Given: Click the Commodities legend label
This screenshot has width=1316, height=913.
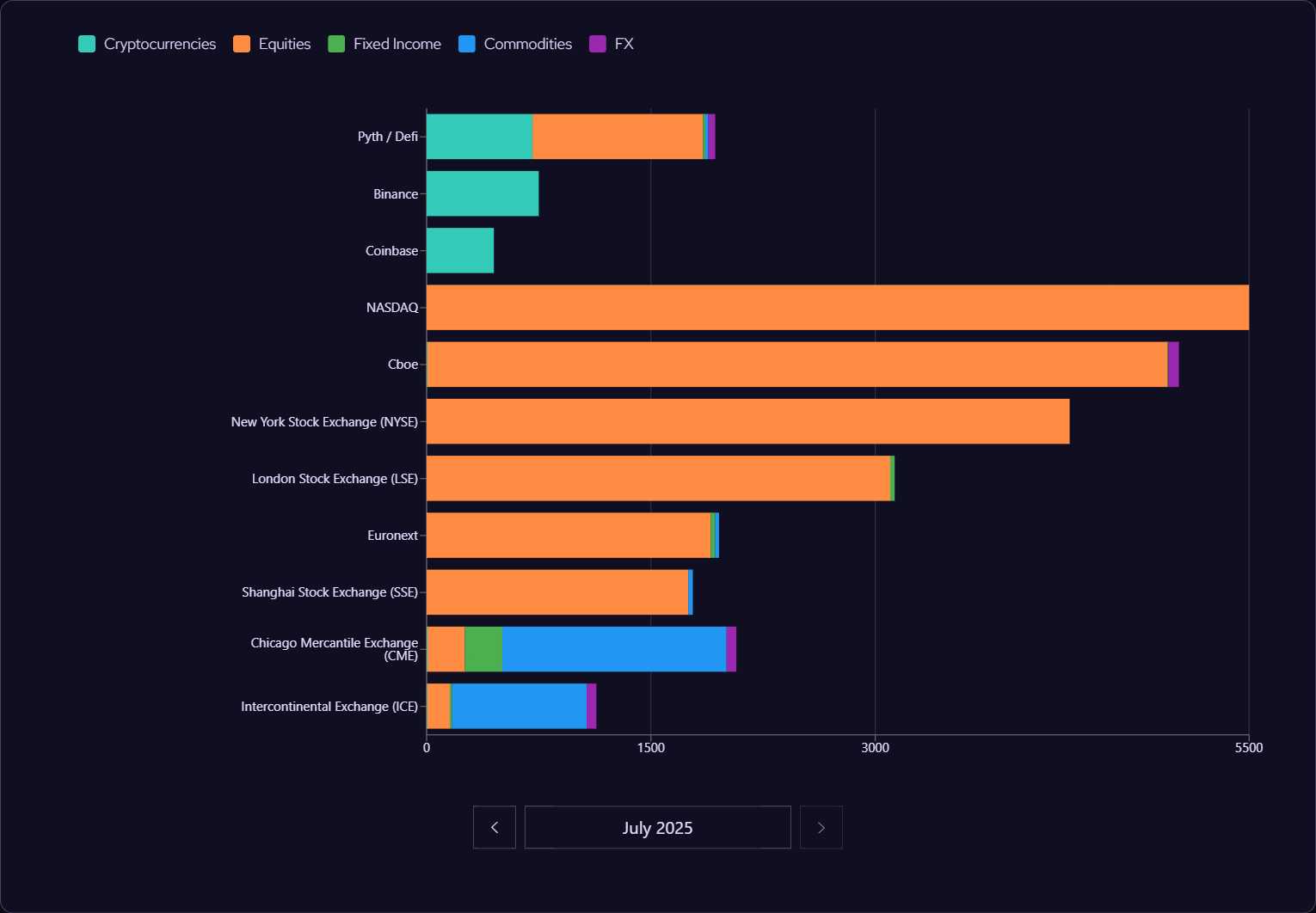Looking at the screenshot, I should click(528, 44).
